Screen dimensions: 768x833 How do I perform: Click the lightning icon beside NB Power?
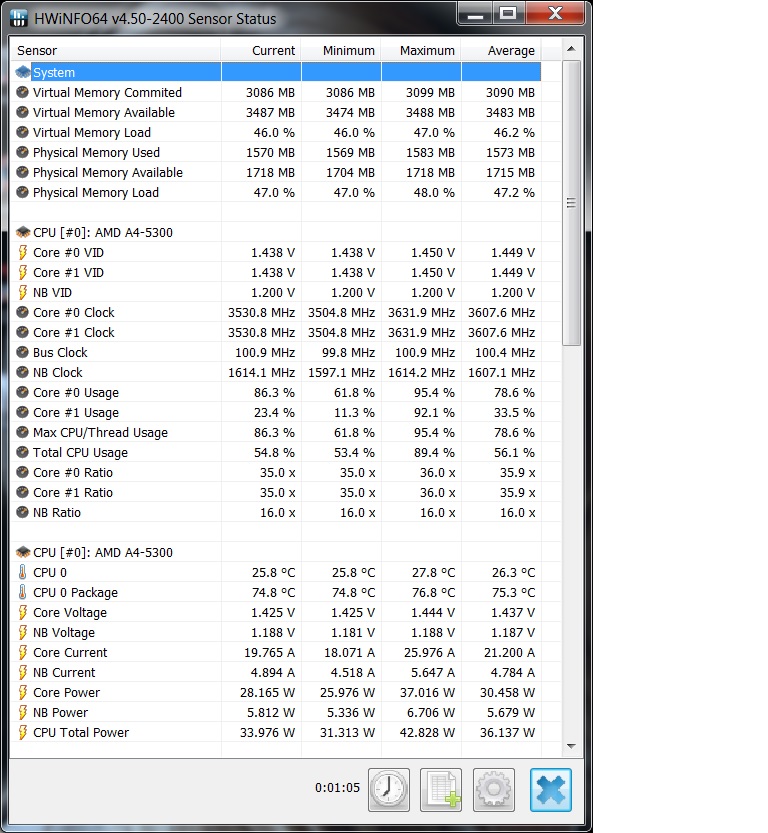coord(22,712)
